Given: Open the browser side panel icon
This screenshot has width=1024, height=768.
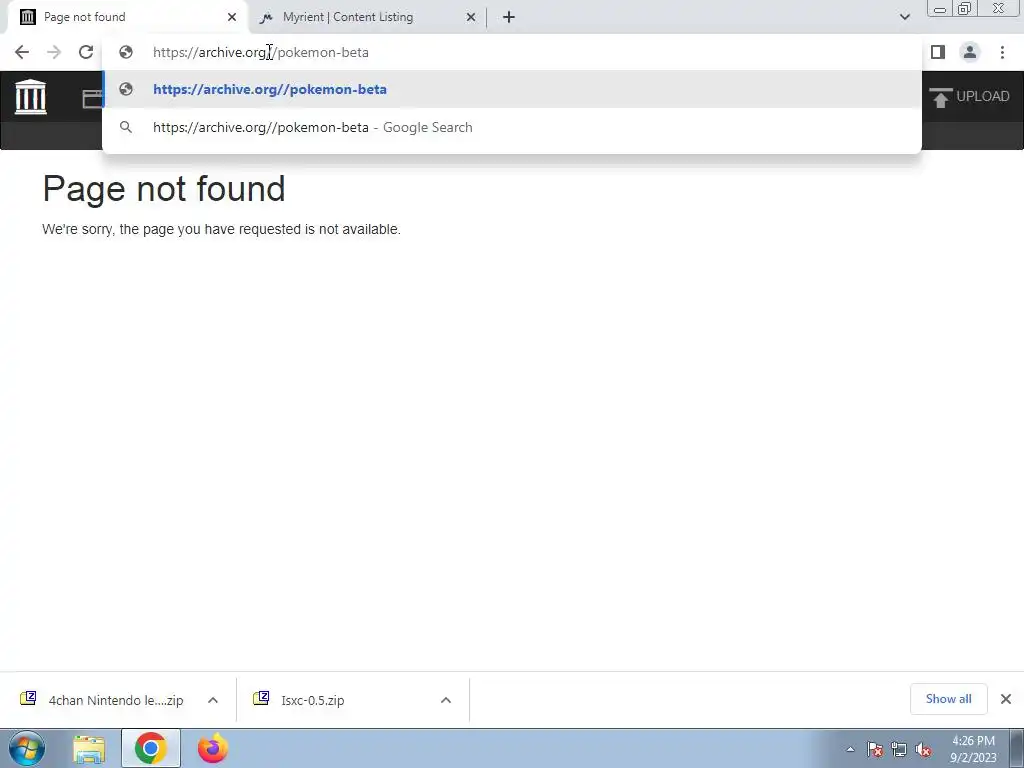Looking at the screenshot, I should click(938, 52).
